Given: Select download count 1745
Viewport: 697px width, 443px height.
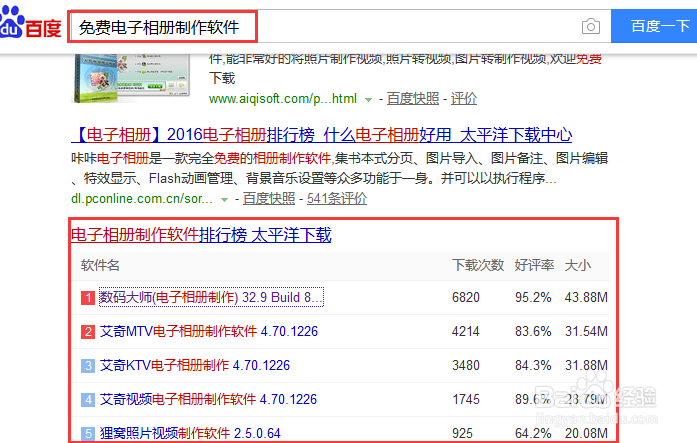Looking at the screenshot, I should pyautogui.click(x=466, y=399).
